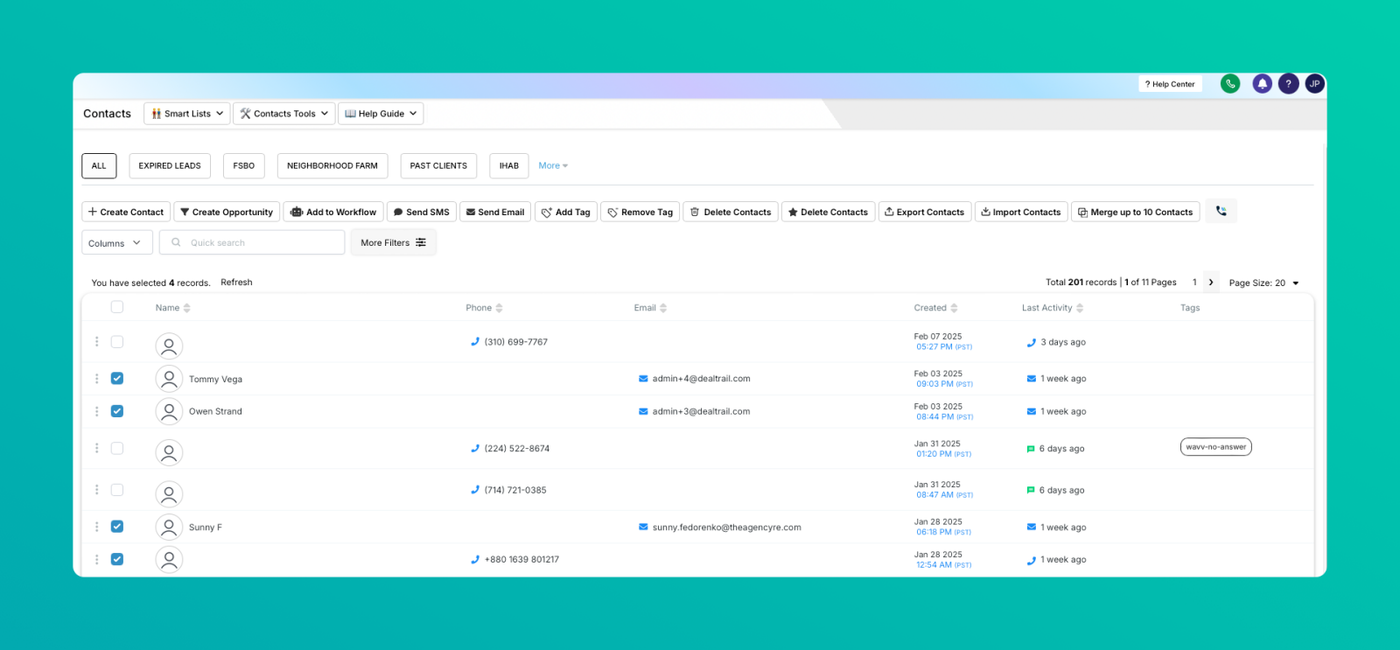Viewport: 1400px width, 650px height.
Task: Click the question mark help icon
Action: [1288, 84]
